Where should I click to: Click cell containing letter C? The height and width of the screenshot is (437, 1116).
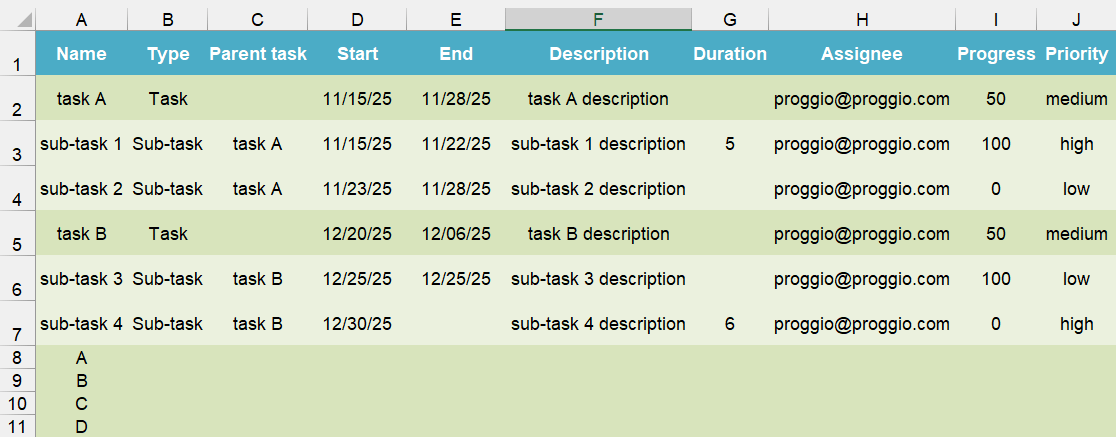click(81, 404)
